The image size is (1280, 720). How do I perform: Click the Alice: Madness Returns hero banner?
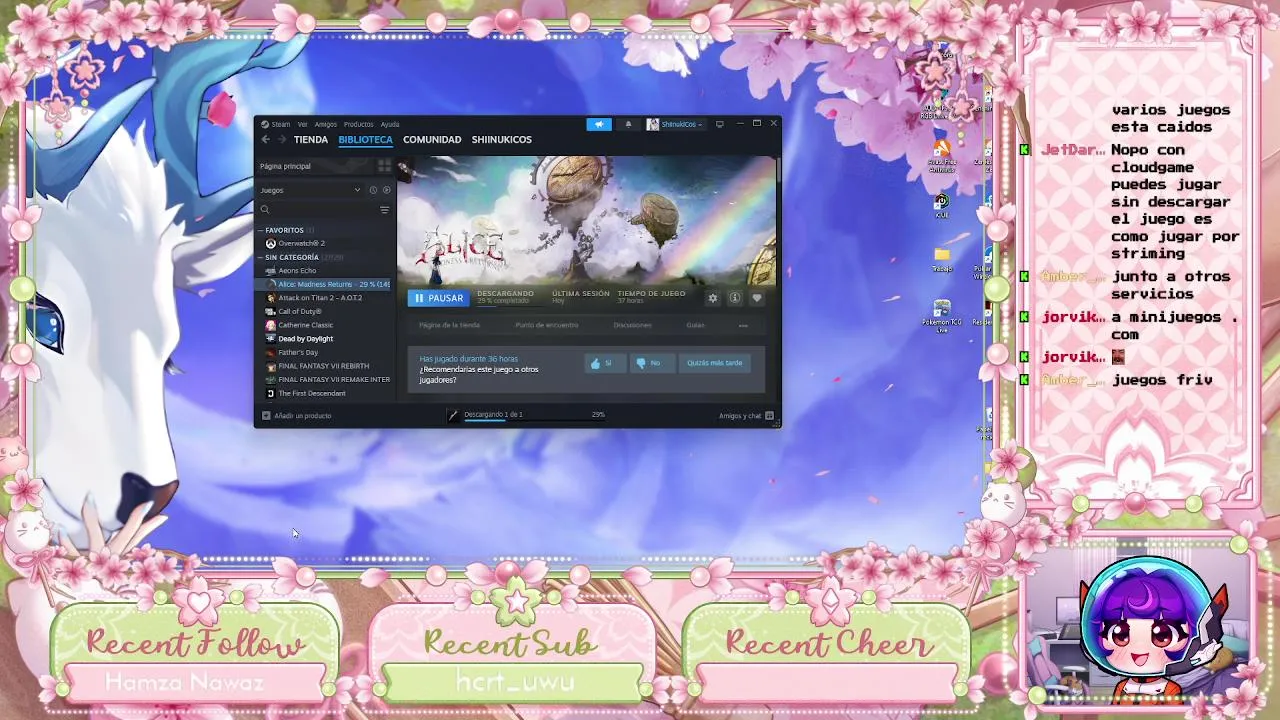[586, 220]
